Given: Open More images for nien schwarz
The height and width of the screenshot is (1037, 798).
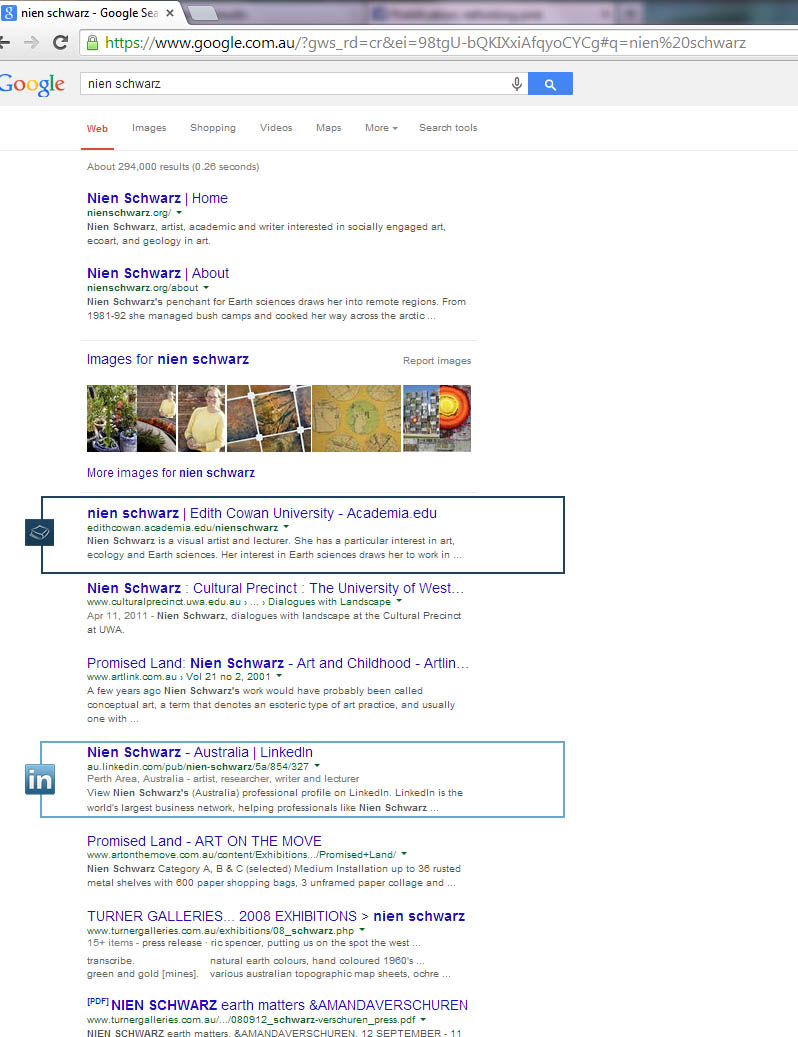Looking at the screenshot, I should [171, 473].
